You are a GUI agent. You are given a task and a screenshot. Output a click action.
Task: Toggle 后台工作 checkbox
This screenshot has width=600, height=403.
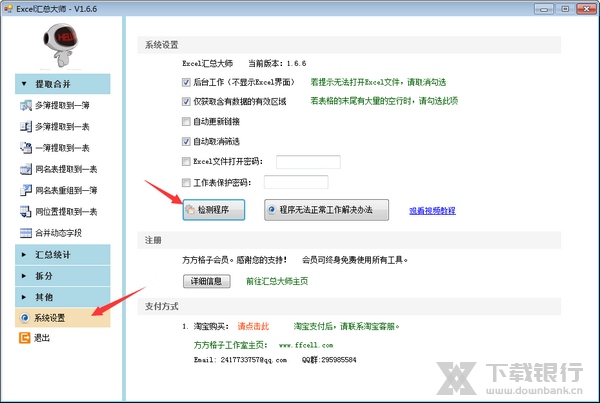[x=186, y=82]
